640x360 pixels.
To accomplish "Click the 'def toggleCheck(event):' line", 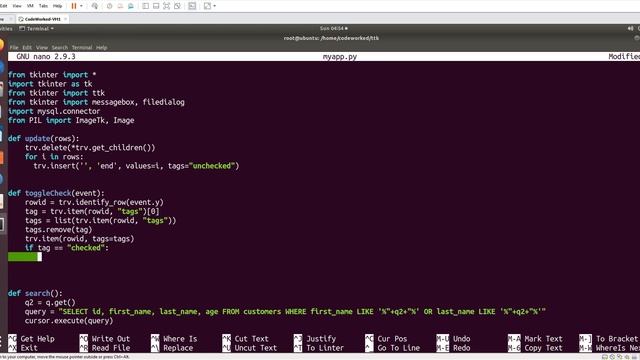I will point(56,193).
